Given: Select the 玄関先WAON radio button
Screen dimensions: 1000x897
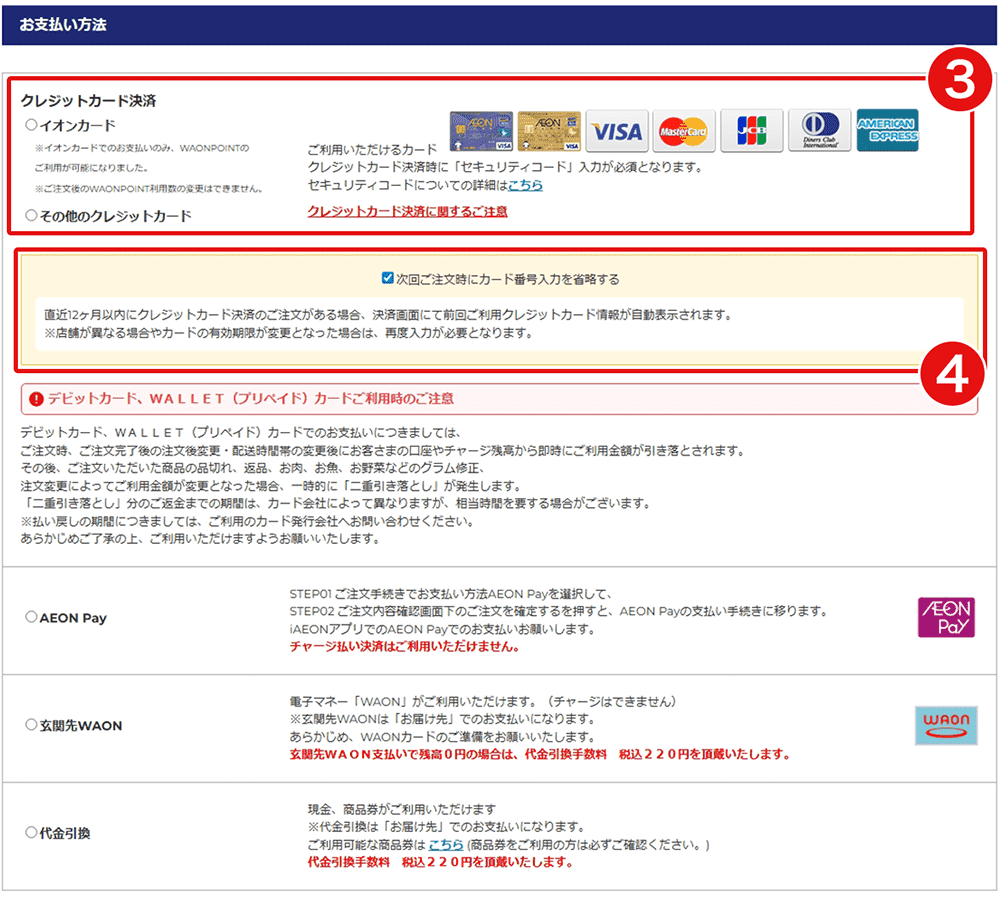Looking at the screenshot, I should [x=31, y=725].
